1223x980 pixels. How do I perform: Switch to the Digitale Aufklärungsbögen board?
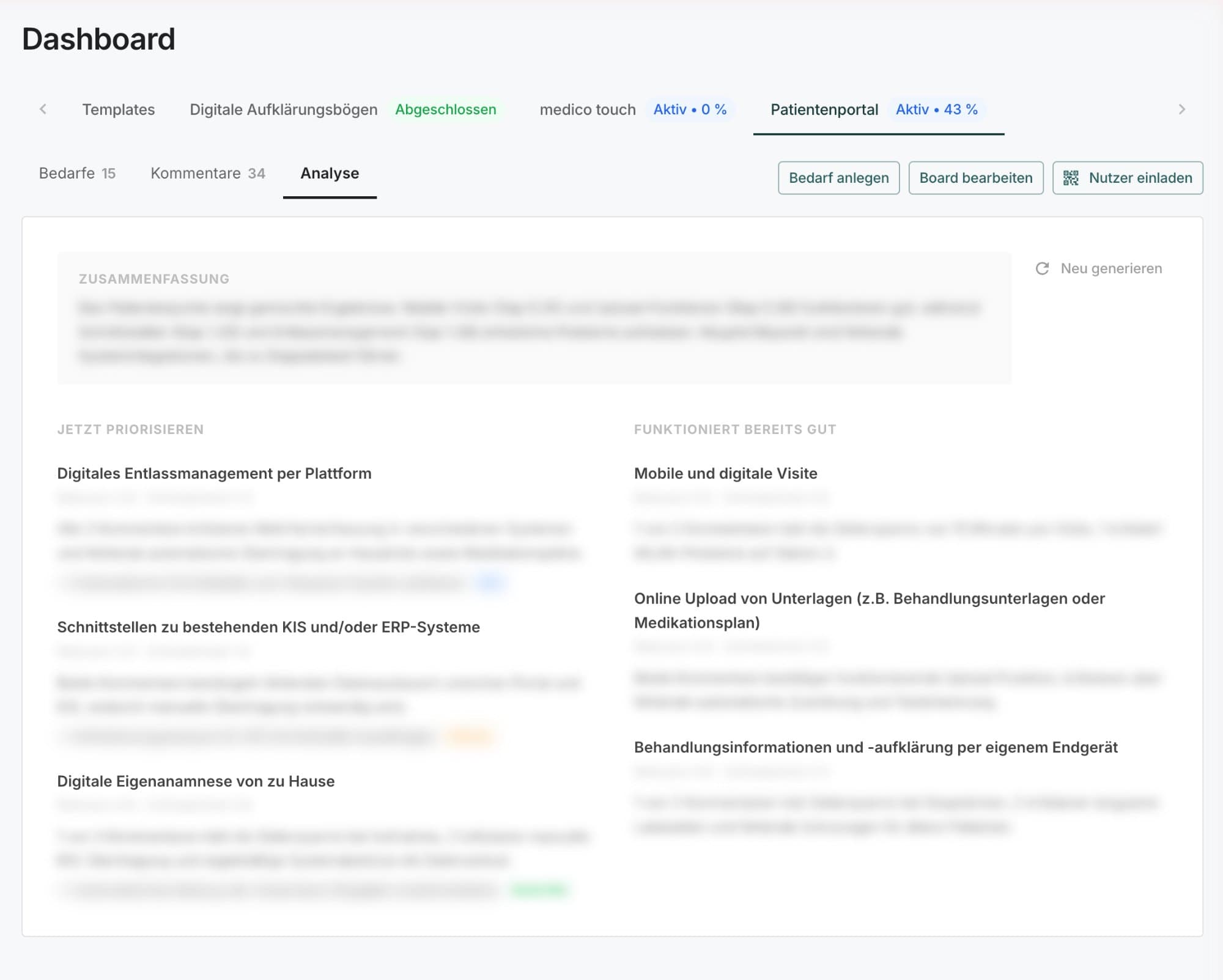[284, 109]
